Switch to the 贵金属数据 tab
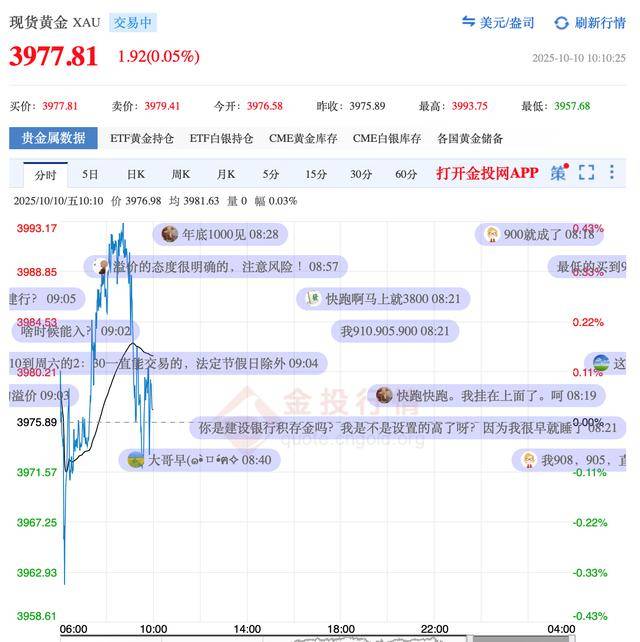 [53, 138]
